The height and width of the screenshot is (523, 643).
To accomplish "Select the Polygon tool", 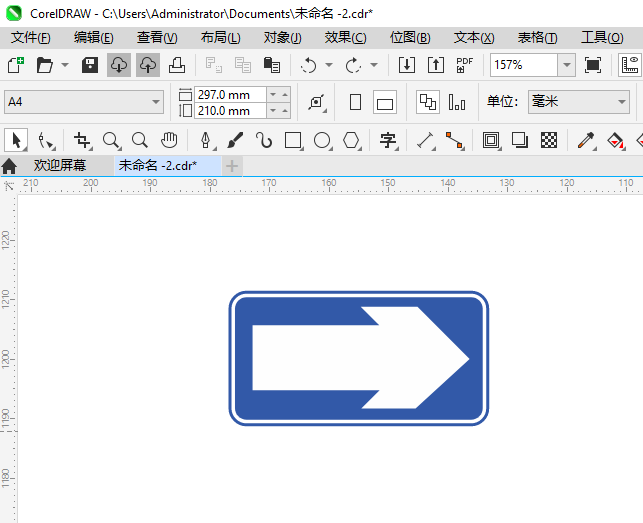I will 352,140.
